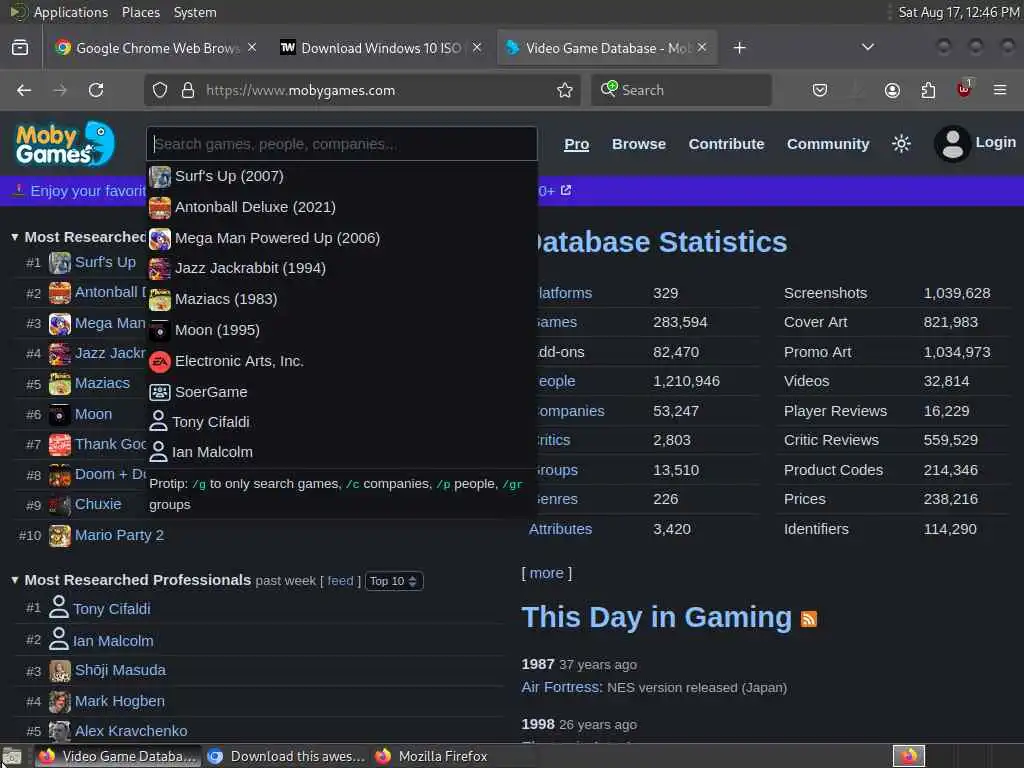The image size is (1024, 768).
Task: Open the Air Fortress game link
Action: coord(562,687)
